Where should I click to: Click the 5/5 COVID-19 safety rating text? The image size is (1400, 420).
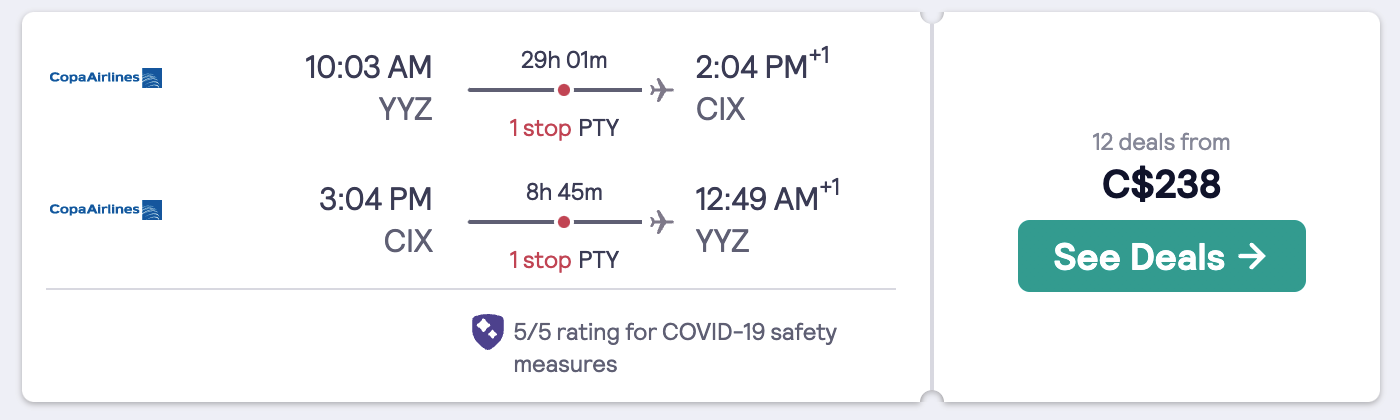click(675, 347)
